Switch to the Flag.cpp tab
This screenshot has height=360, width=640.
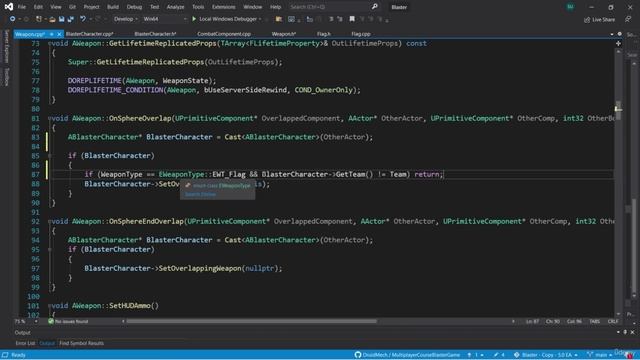point(361,34)
